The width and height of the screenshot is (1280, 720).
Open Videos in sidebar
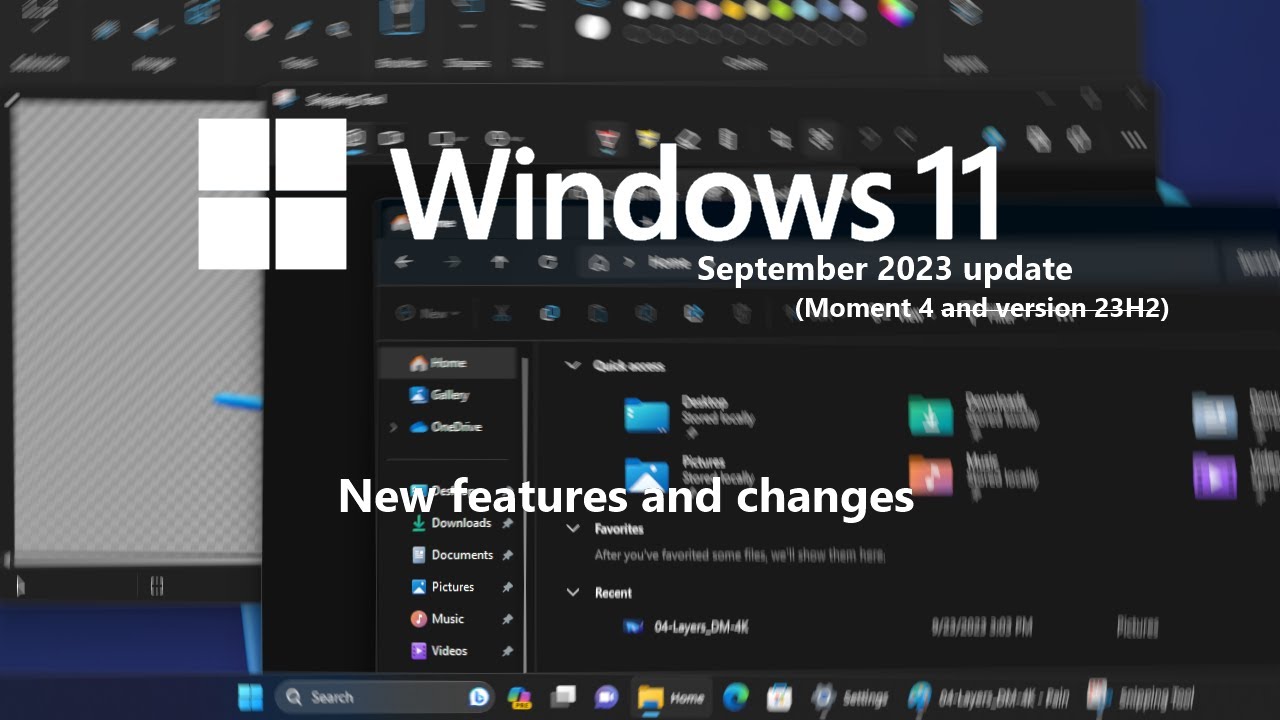(449, 651)
